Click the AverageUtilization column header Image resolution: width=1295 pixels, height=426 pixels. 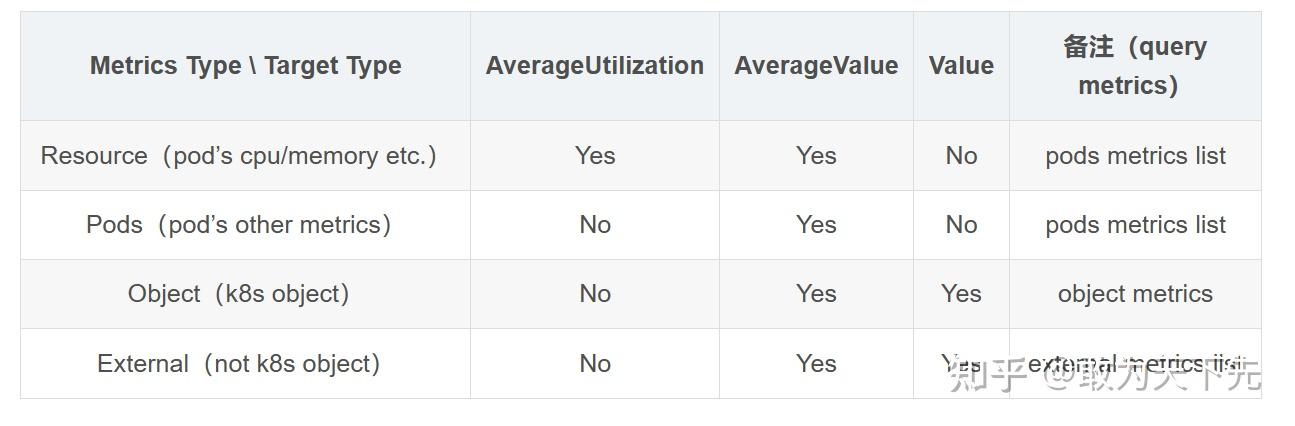coord(594,66)
